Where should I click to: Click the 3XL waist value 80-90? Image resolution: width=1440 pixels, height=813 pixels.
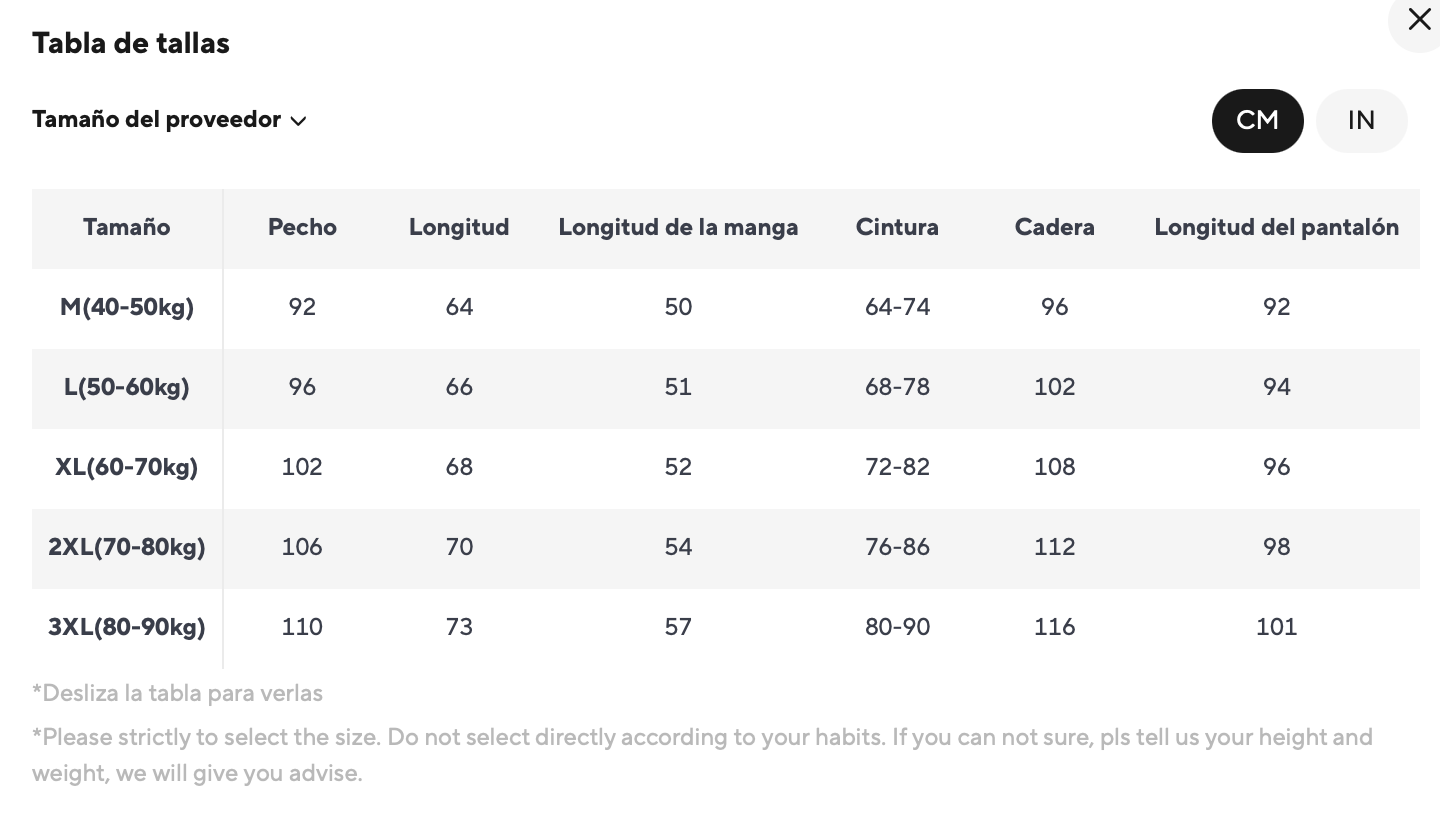point(897,627)
